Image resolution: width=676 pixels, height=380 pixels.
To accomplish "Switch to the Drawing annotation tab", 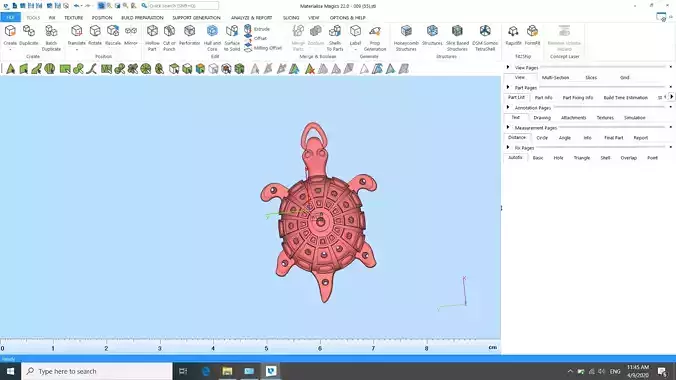I will point(542,118).
